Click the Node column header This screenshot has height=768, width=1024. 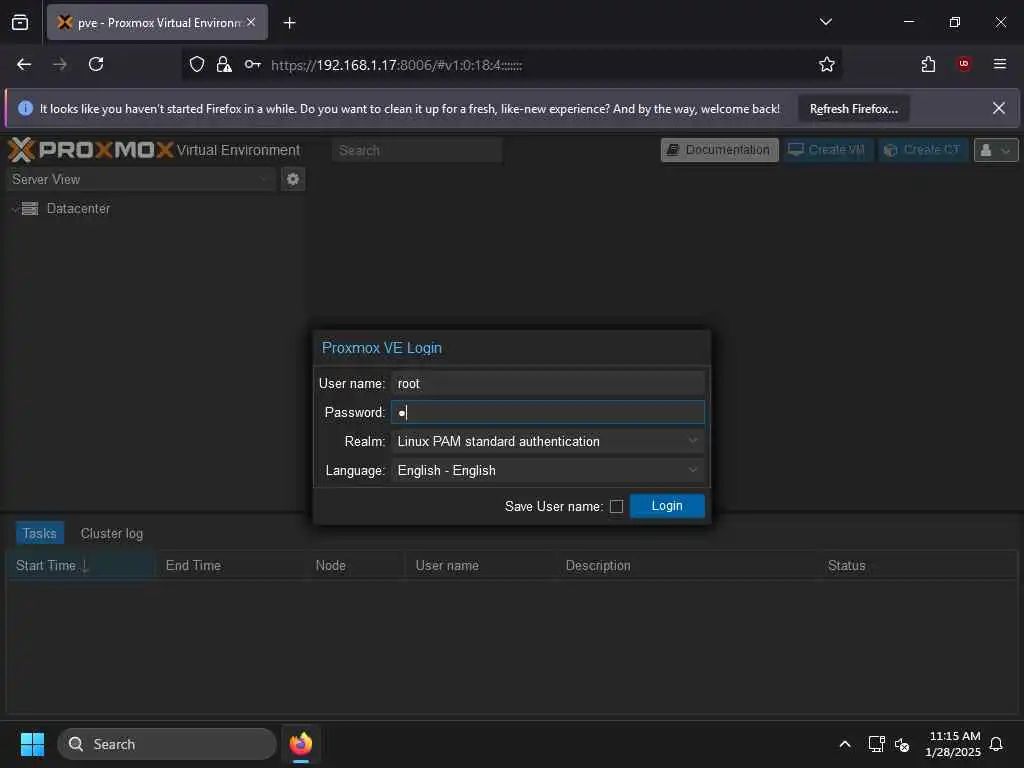point(356,566)
